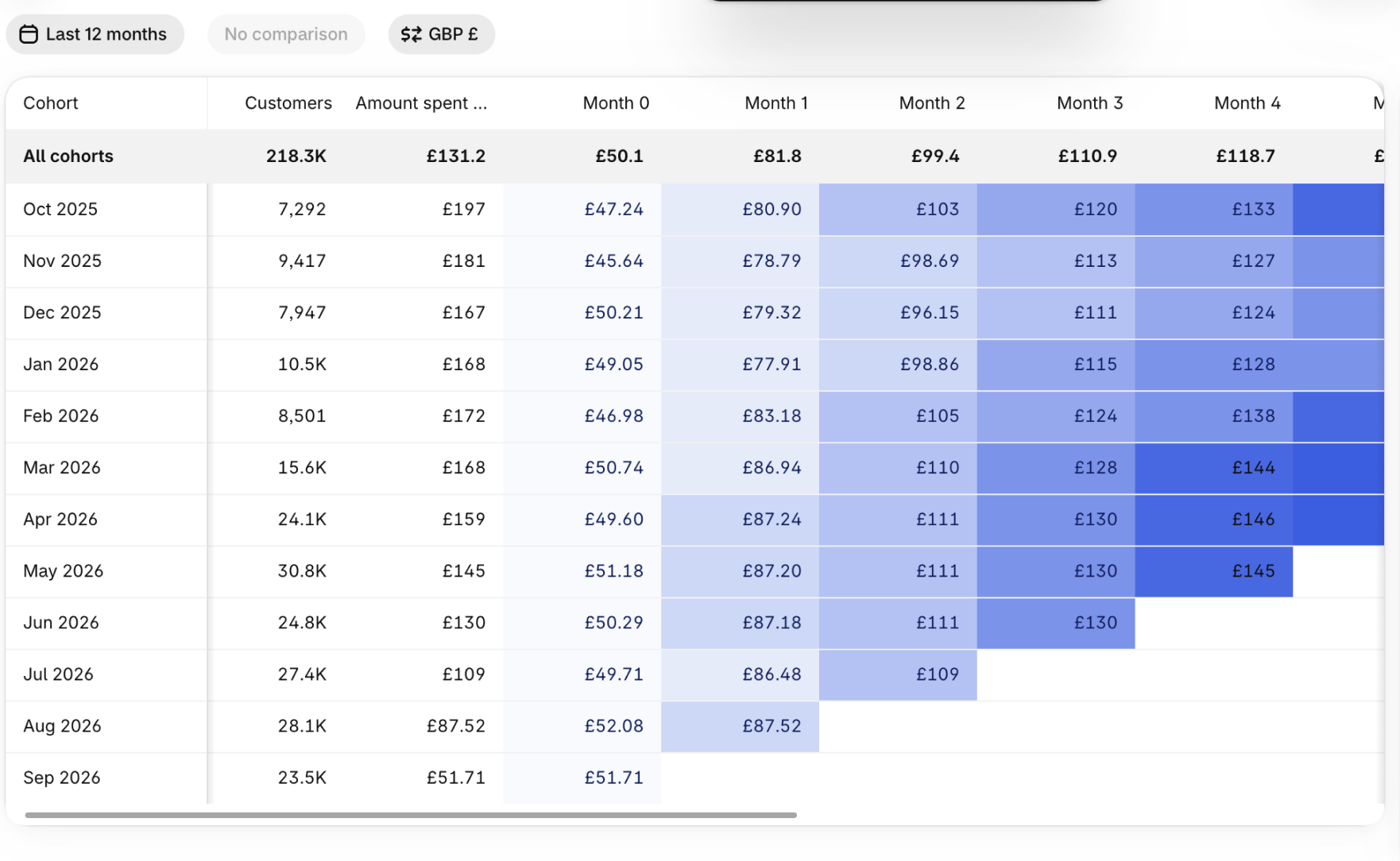
Task: Click the £47.24 Month 0 cell
Action: coord(582,210)
